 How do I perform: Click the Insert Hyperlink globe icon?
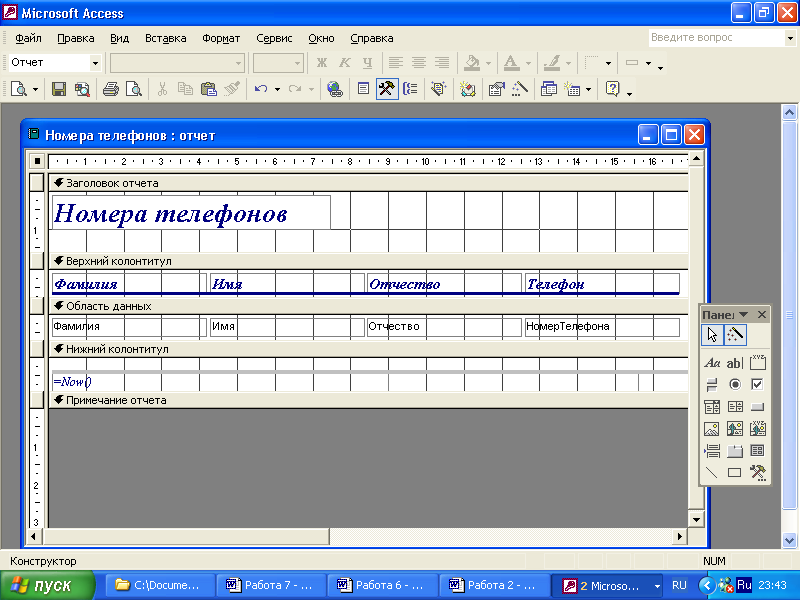point(335,89)
